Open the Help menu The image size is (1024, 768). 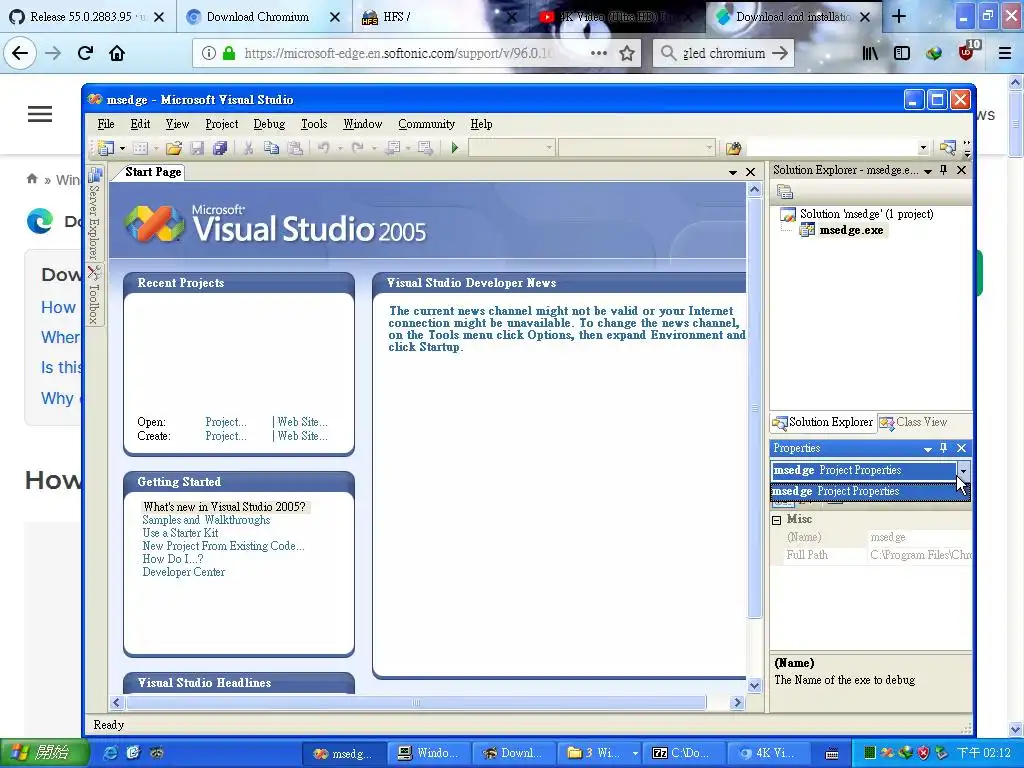[481, 124]
